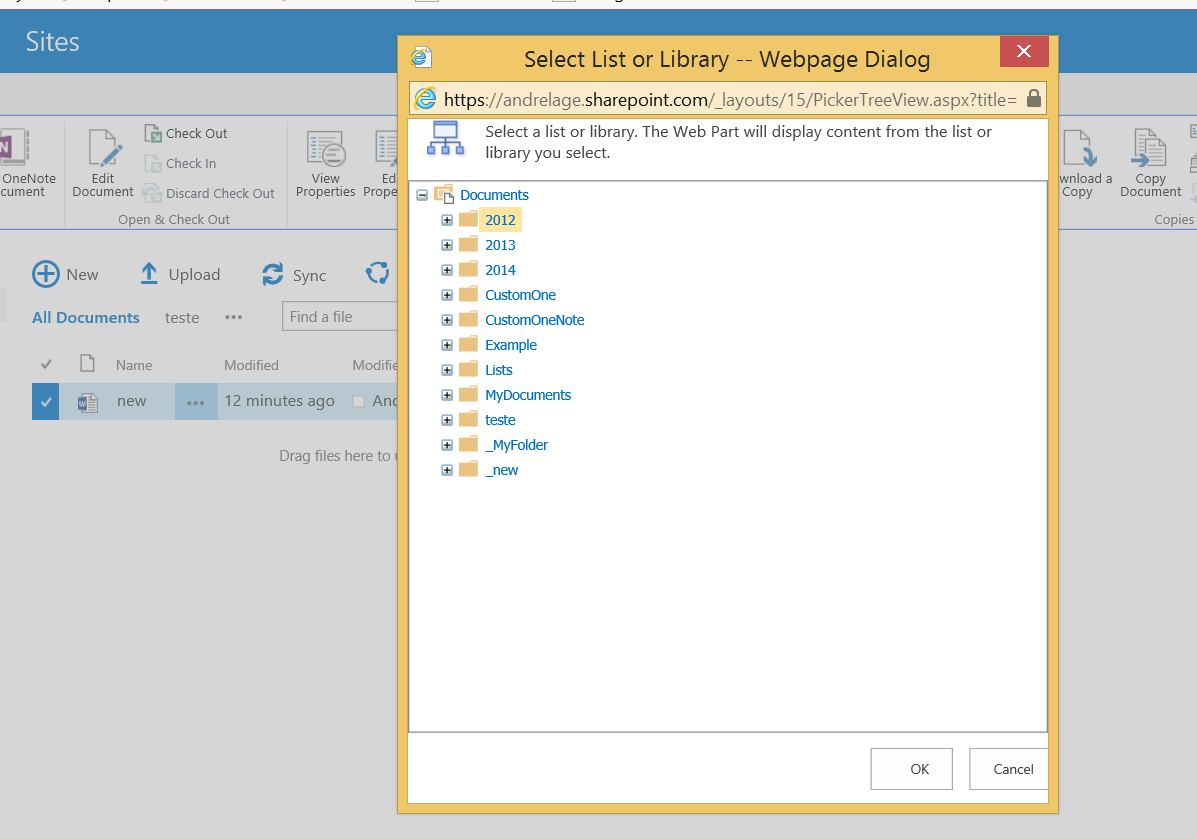The height and width of the screenshot is (839, 1197).
Task: Select the View Properties icon
Action: (x=325, y=150)
